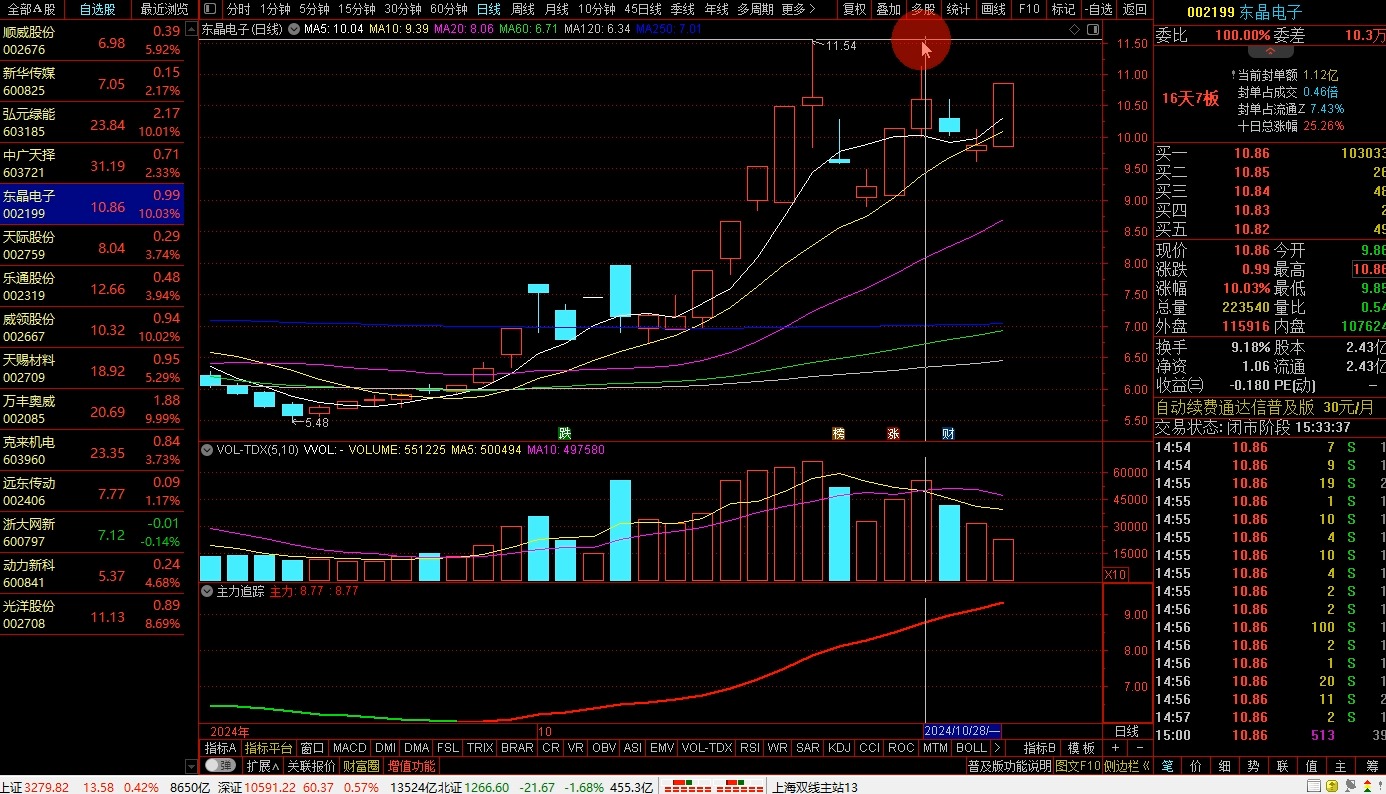Screen dimensions: 1386x794
Task: Click the panel layout icon above the chart
Action: tap(1092, 29)
